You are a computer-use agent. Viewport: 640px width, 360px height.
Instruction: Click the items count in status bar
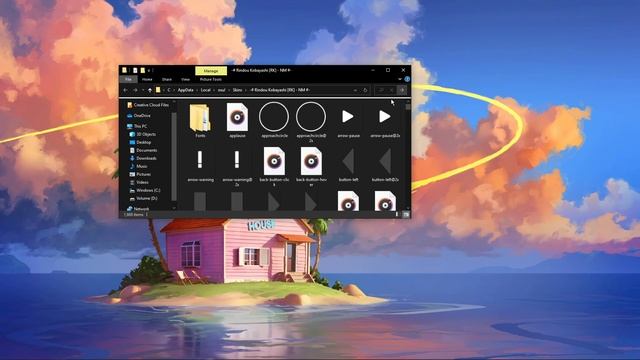[x=133, y=214]
